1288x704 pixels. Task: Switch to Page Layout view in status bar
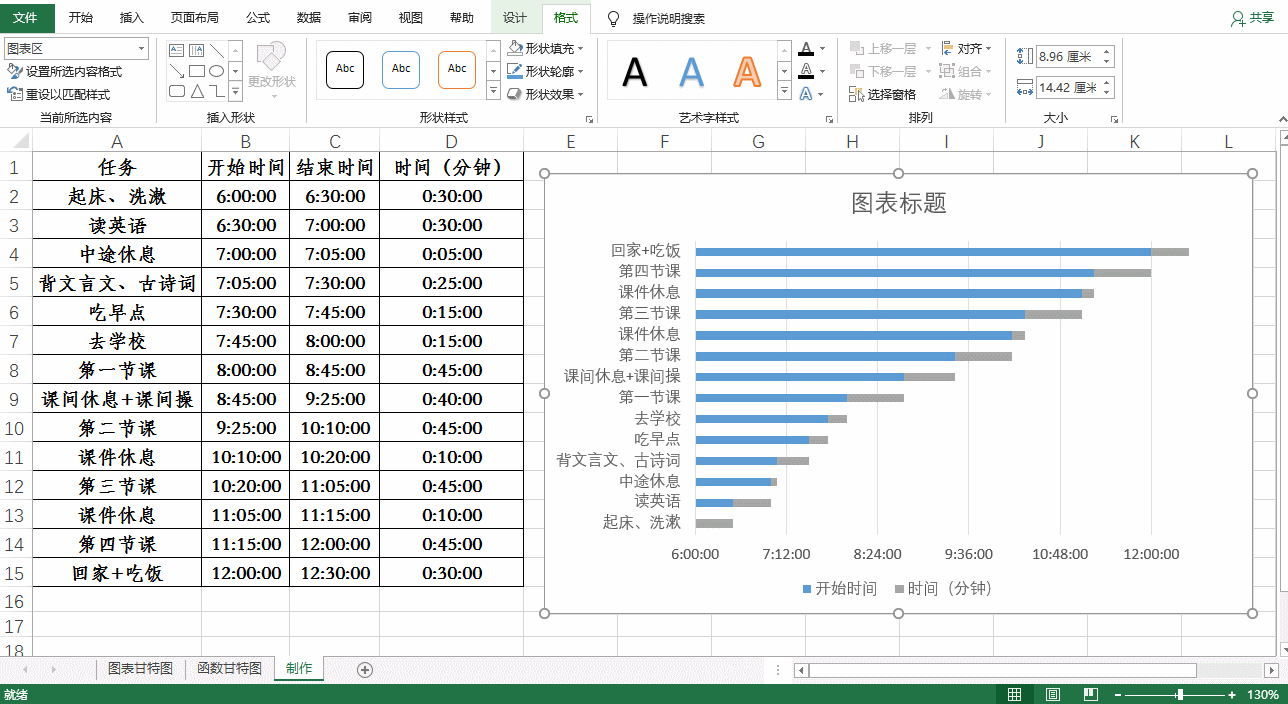click(1052, 694)
